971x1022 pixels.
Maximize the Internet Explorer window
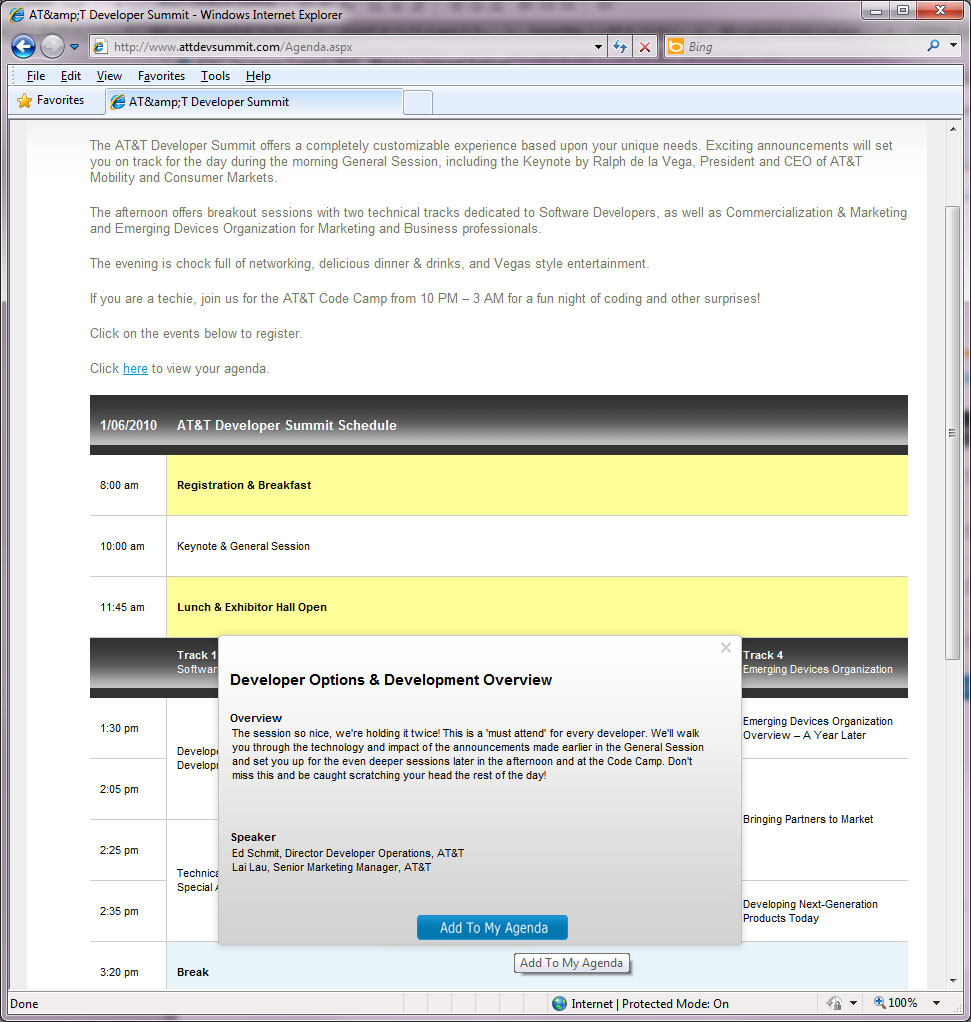(903, 10)
